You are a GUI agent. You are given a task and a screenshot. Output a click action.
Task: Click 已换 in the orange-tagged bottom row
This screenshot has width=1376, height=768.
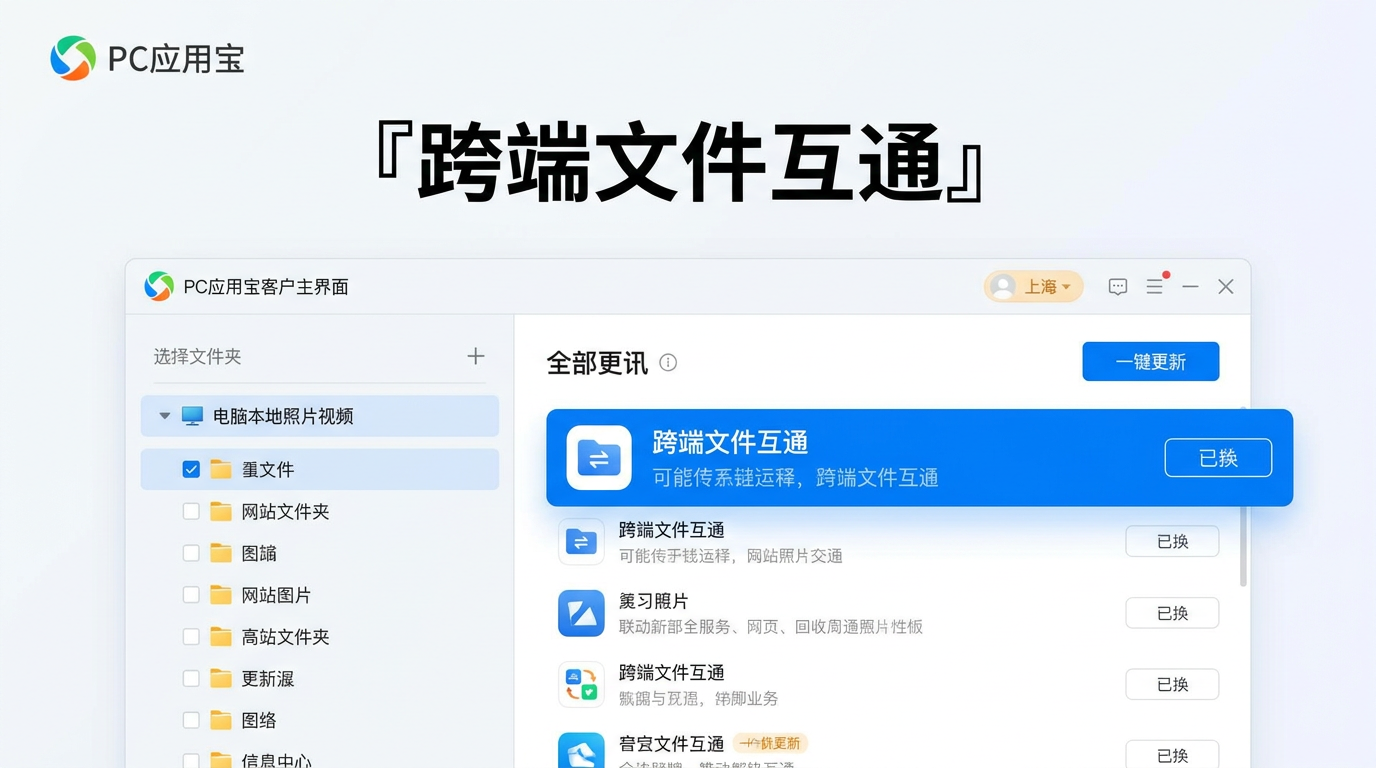(x=1172, y=755)
